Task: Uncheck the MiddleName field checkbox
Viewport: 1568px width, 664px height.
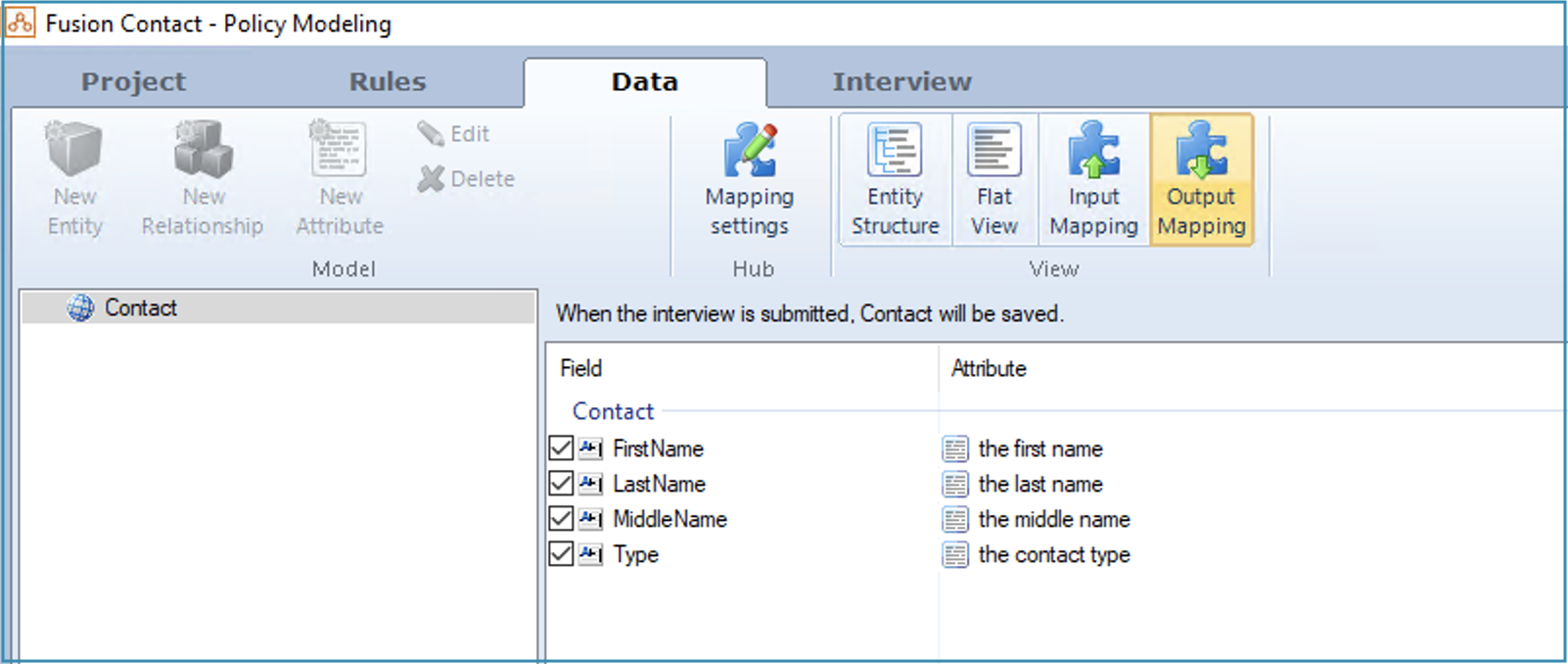Action: tap(561, 519)
